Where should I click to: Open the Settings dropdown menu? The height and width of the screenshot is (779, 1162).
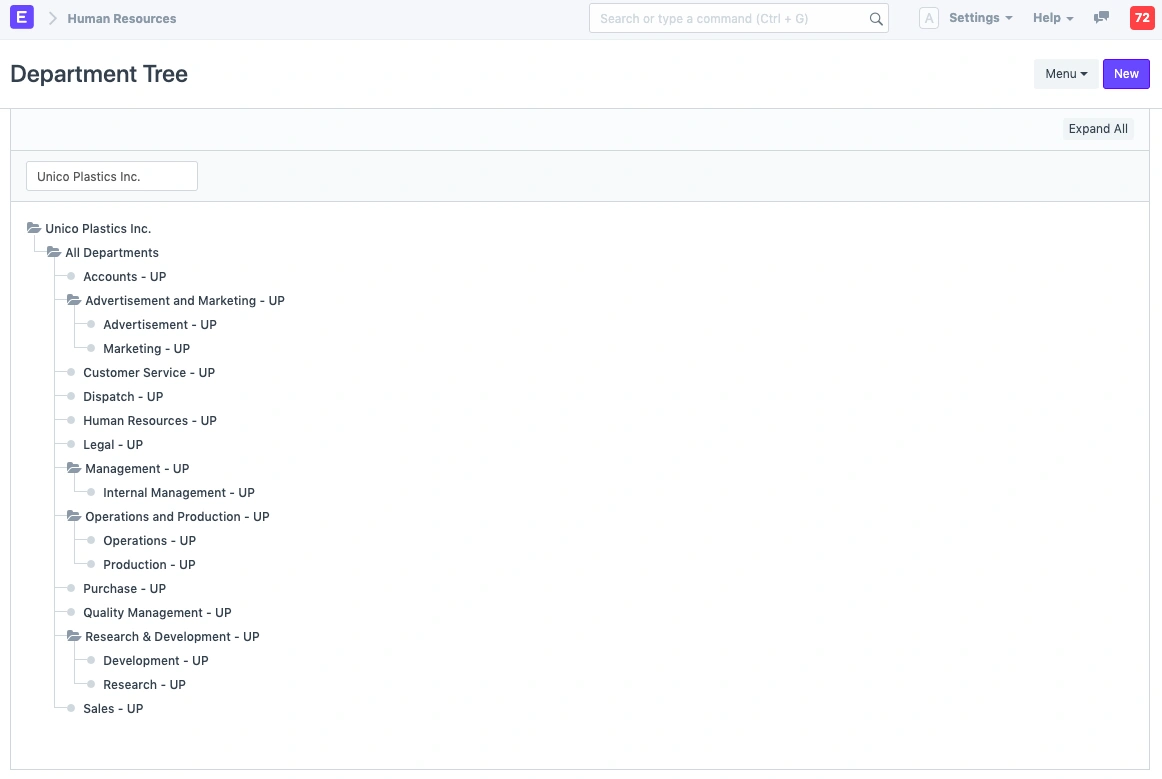[980, 18]
